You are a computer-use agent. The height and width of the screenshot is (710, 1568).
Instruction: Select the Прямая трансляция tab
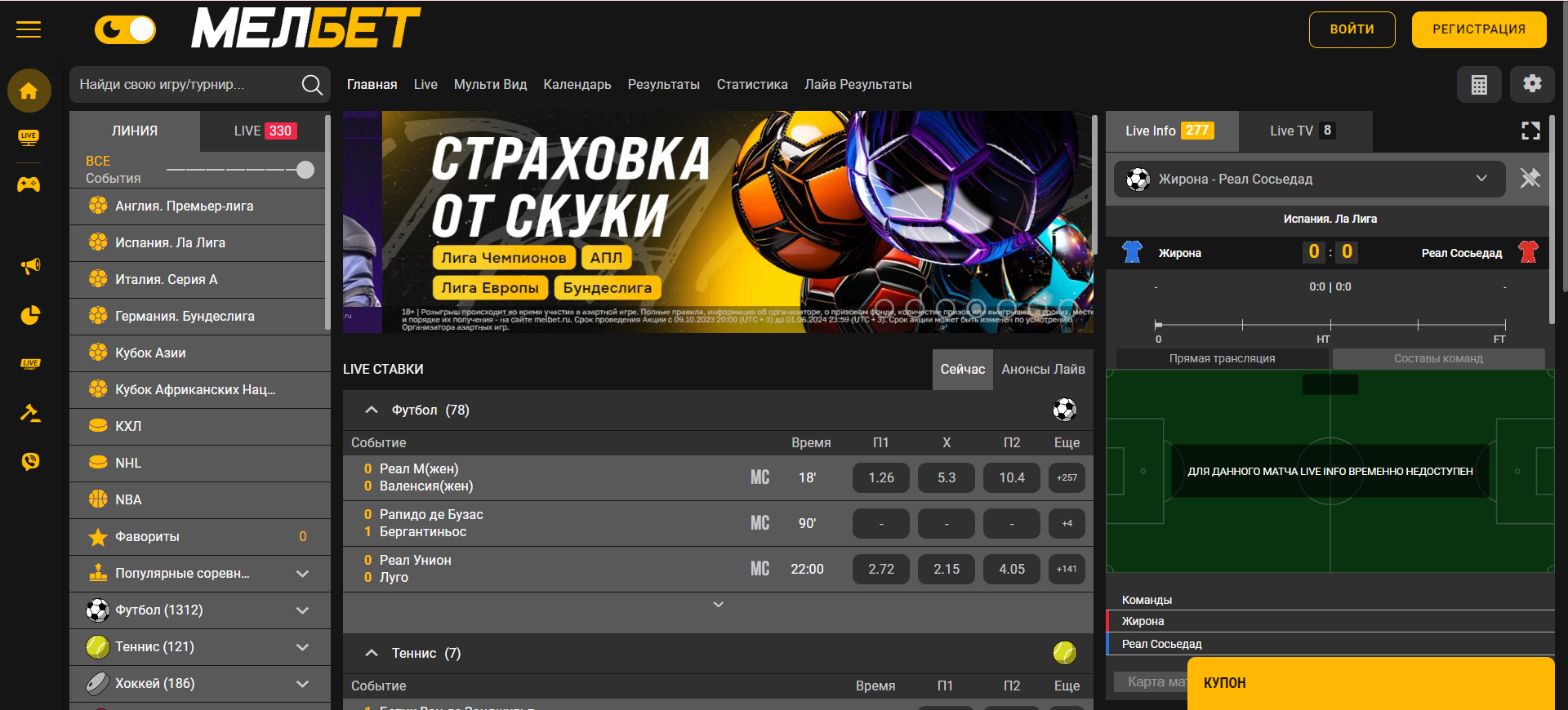pyautogui.click(x=1222, y=359)
